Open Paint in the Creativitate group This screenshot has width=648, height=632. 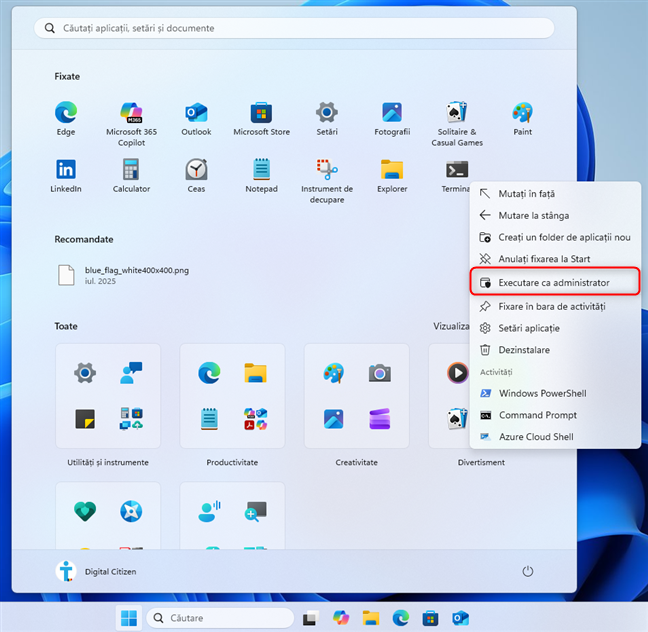click(334, 373)
